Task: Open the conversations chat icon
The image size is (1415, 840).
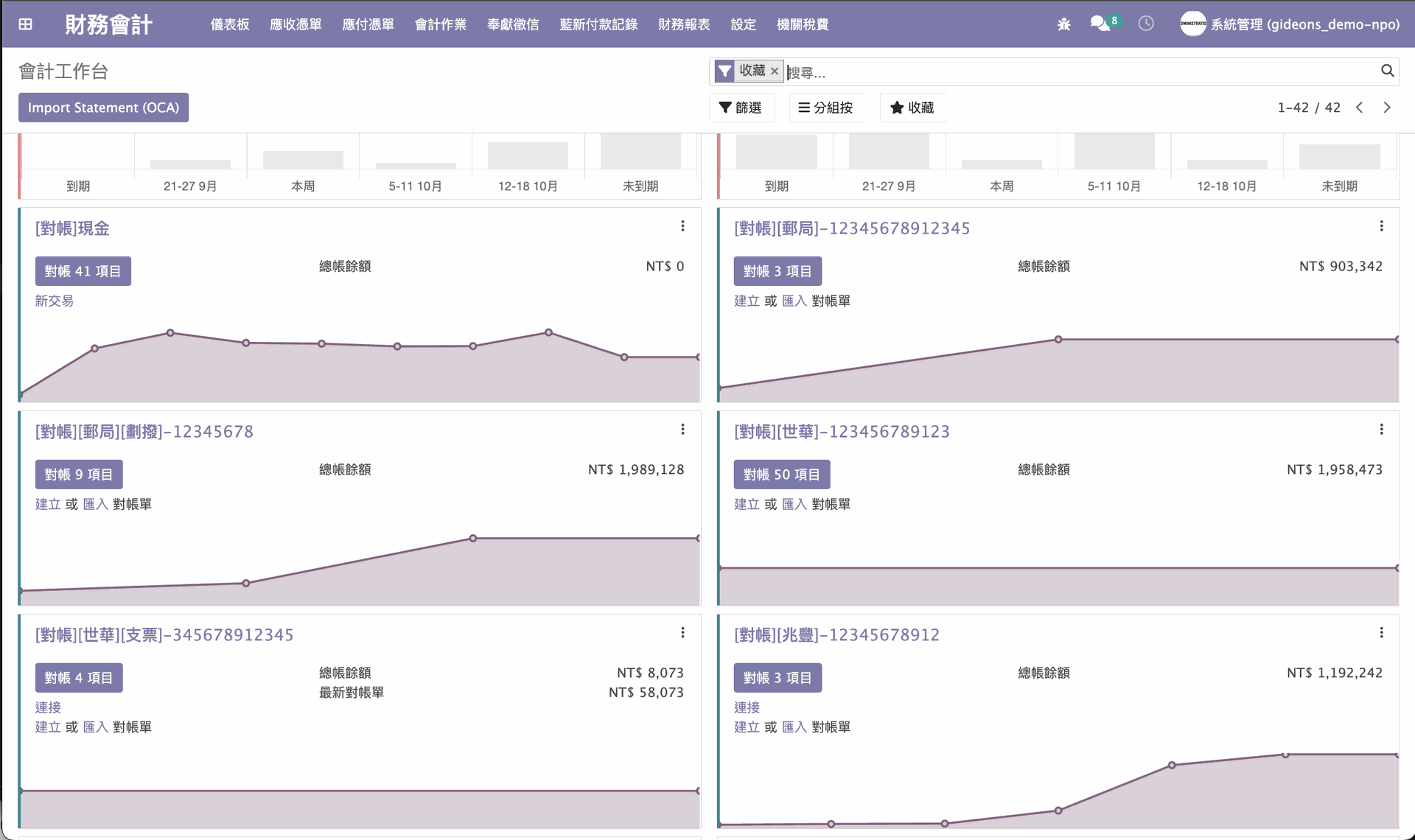Action: 1100,24
